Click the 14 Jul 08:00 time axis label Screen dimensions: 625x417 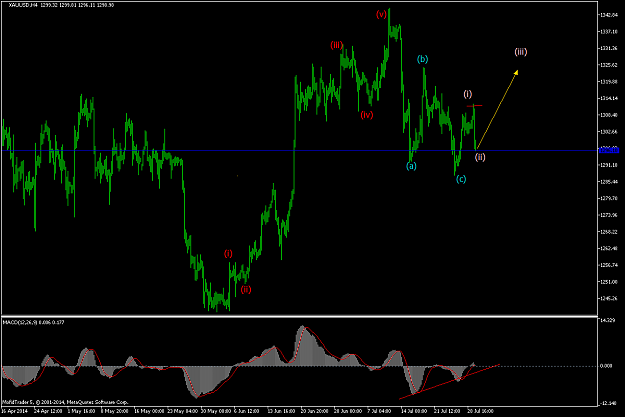pyautogui.click(x=414, y=411)
